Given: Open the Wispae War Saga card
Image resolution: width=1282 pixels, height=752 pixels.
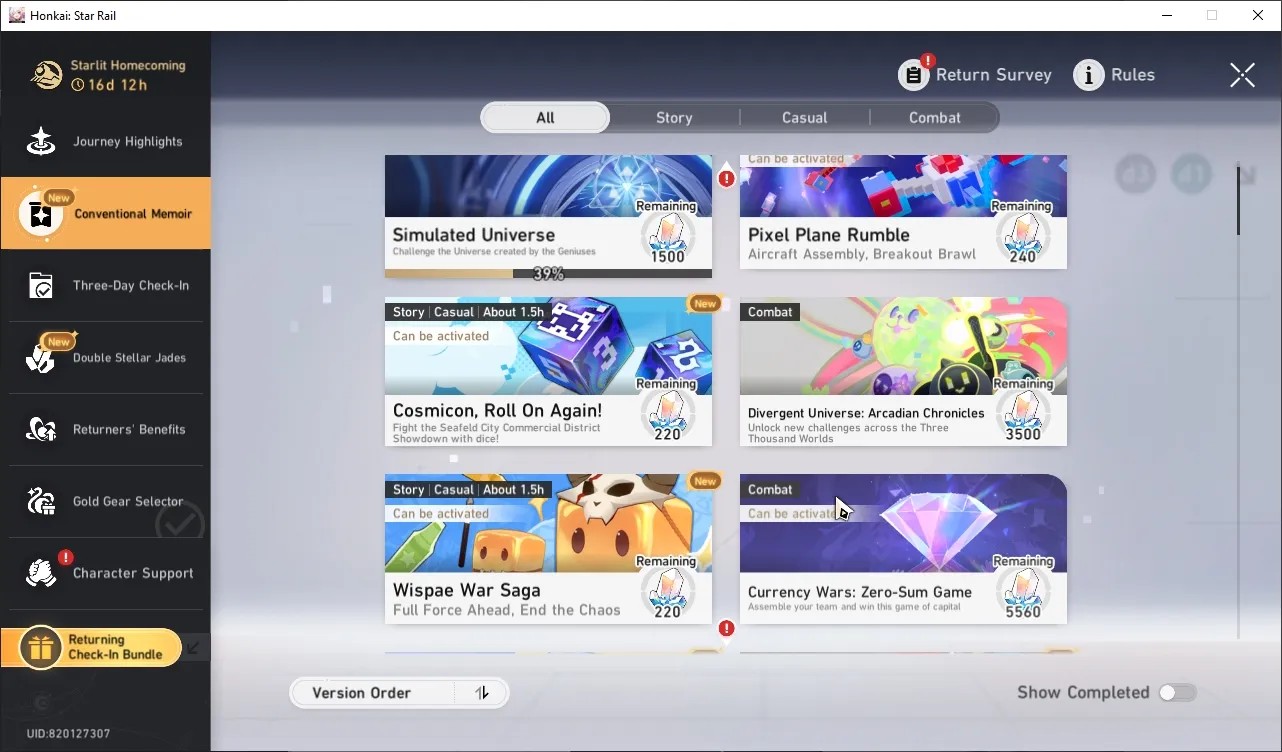Looking at the screenshot, I should (x=548, y=549).
